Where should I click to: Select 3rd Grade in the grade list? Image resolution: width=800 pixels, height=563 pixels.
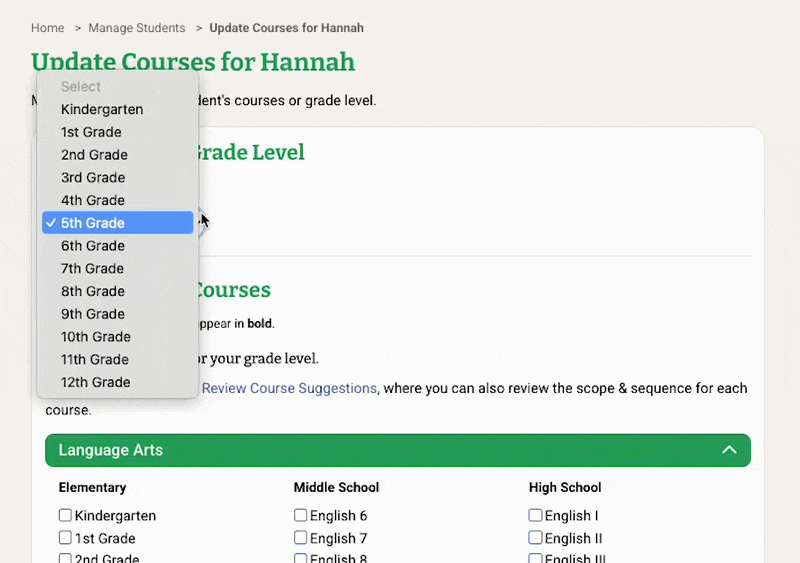click(92, 177)
